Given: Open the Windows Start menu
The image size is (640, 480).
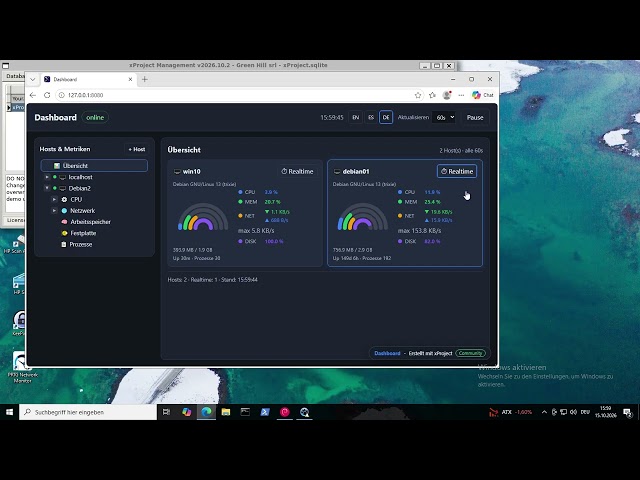Looking at the screenshot, I should click(9, 412).
